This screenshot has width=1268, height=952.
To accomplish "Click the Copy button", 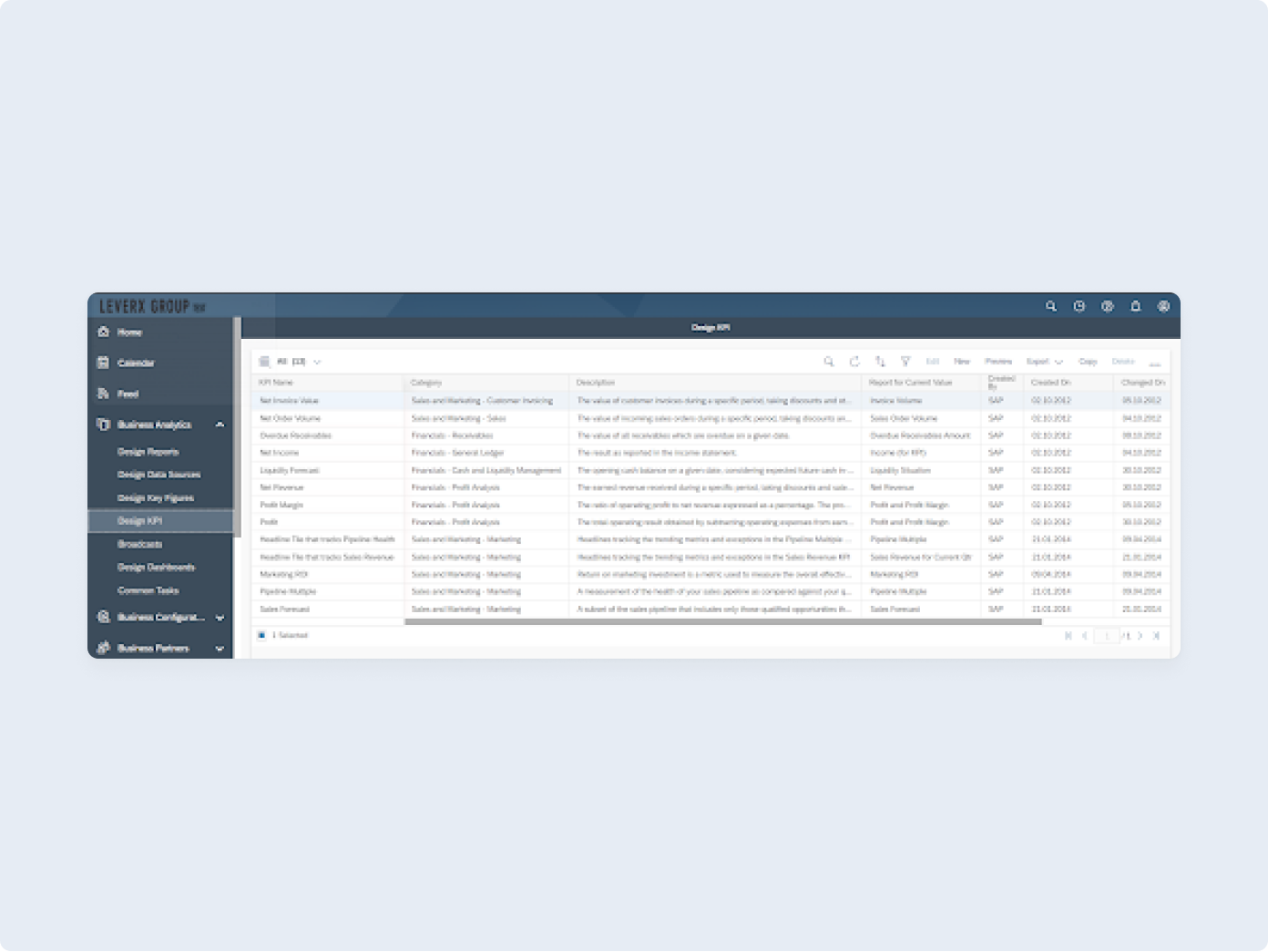I will point(1088,362).
